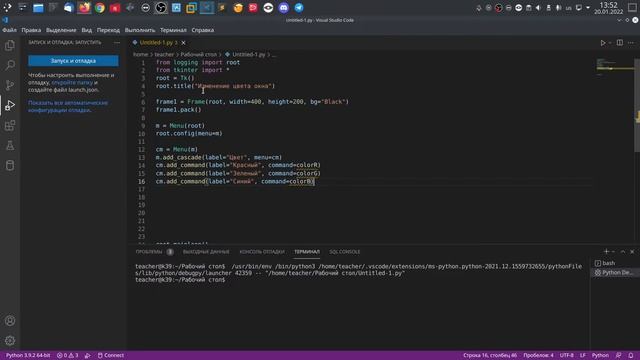640x360 pixels.
Task: Change the UTF-8 encoding in status bar
Action: tap(567, 356)
